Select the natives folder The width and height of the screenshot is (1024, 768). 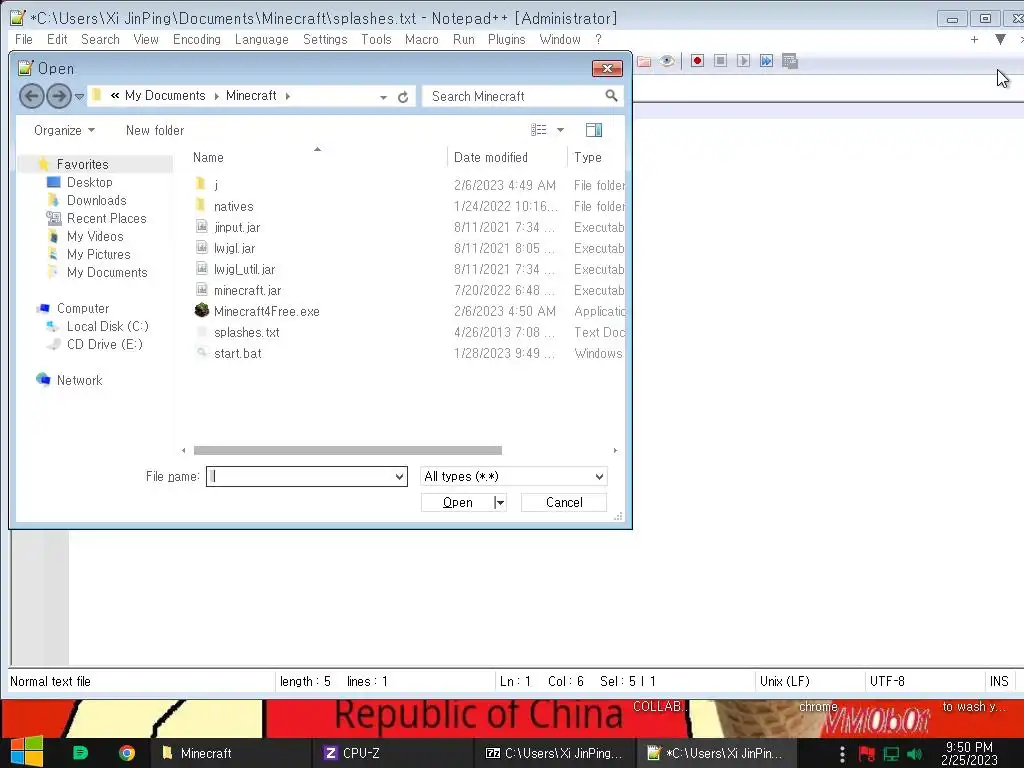click(x=233, y=206)
